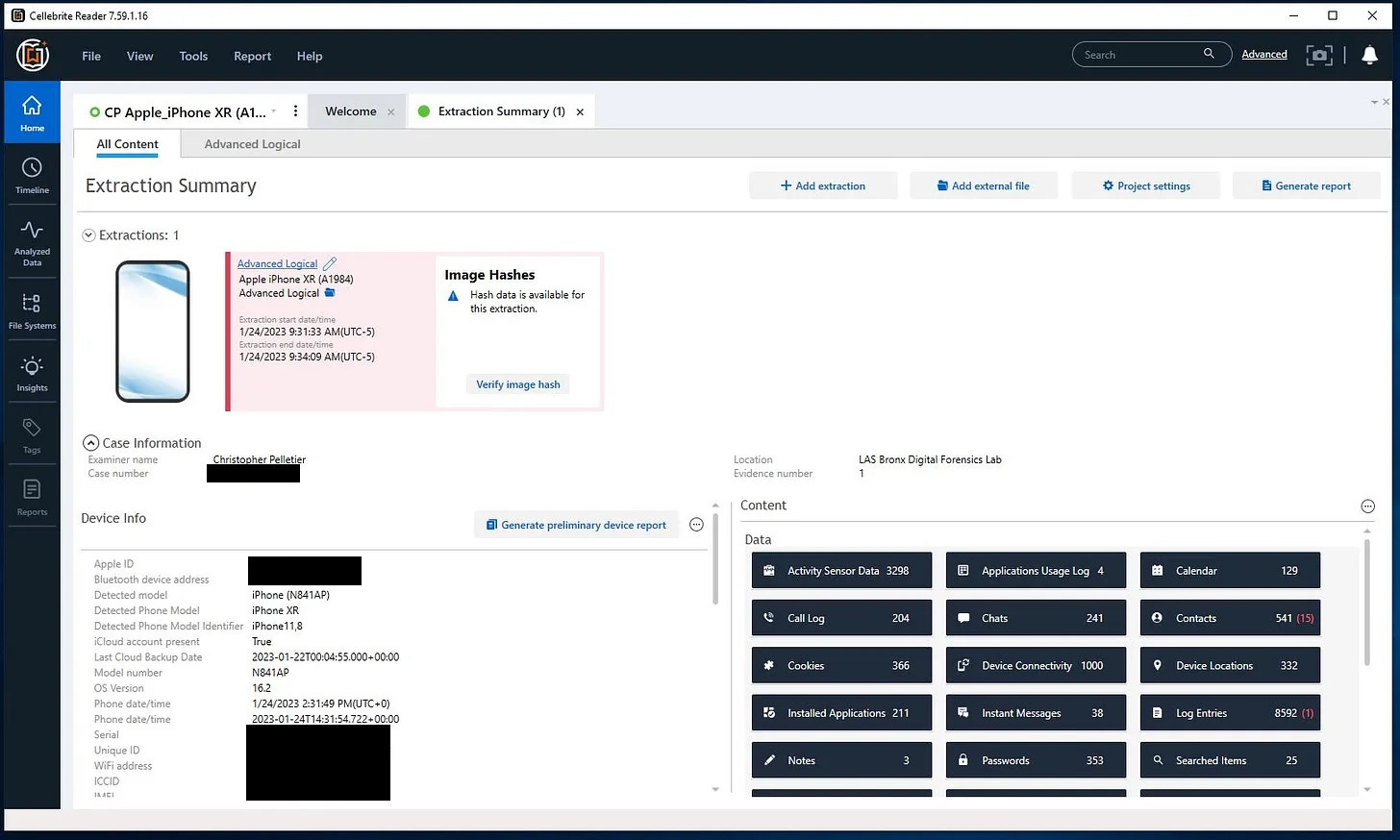
Task: Open the Contacts data tile
Action: pyautogui.click(x=1230, y=618)
